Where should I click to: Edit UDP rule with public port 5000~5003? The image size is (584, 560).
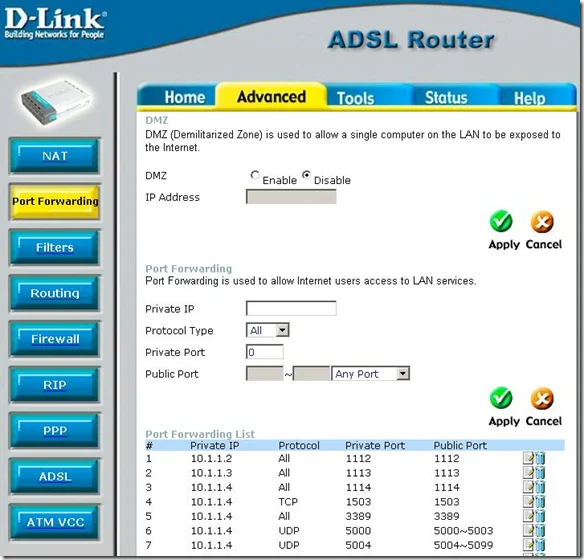[x=529, y=531]
